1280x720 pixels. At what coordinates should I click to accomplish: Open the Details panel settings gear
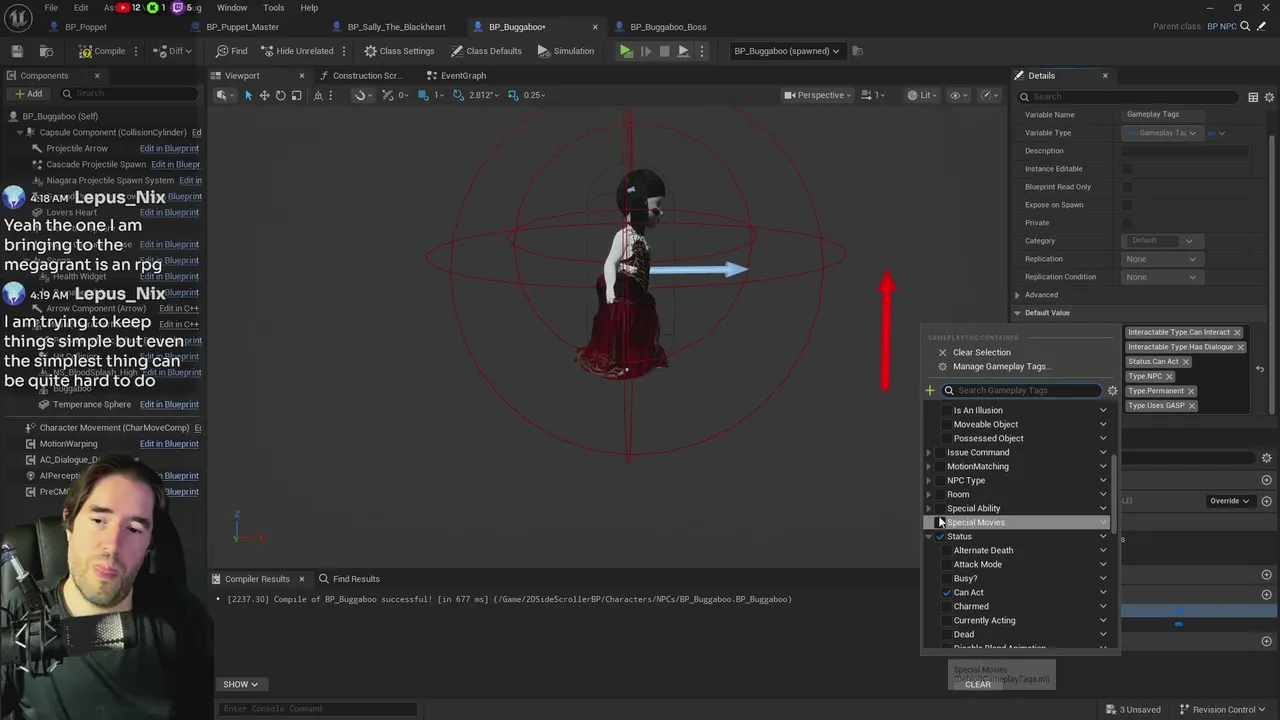pyautogui.click(x=1270, y=97)
